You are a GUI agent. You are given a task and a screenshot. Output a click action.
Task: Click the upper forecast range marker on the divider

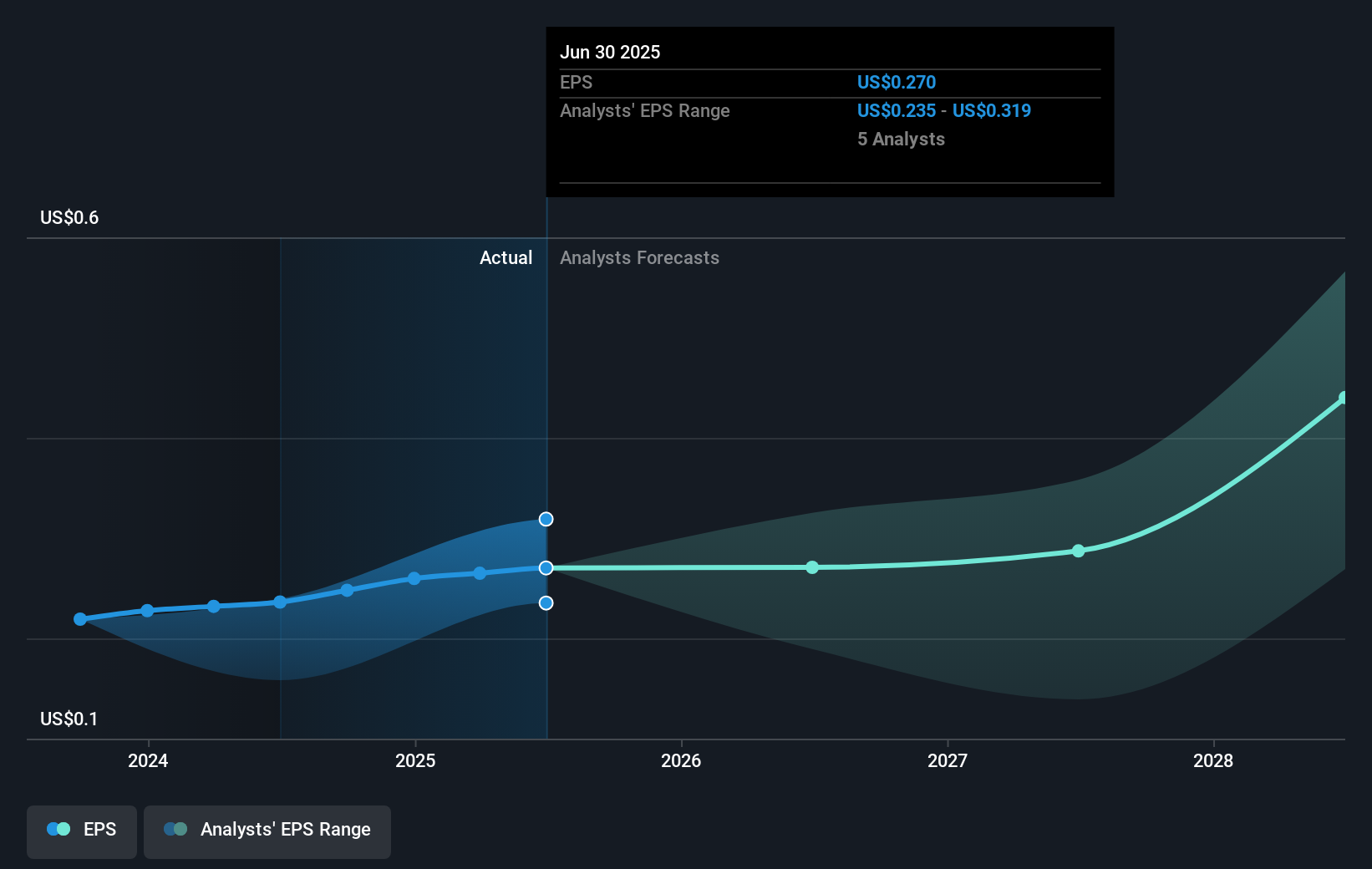[546, 519]
